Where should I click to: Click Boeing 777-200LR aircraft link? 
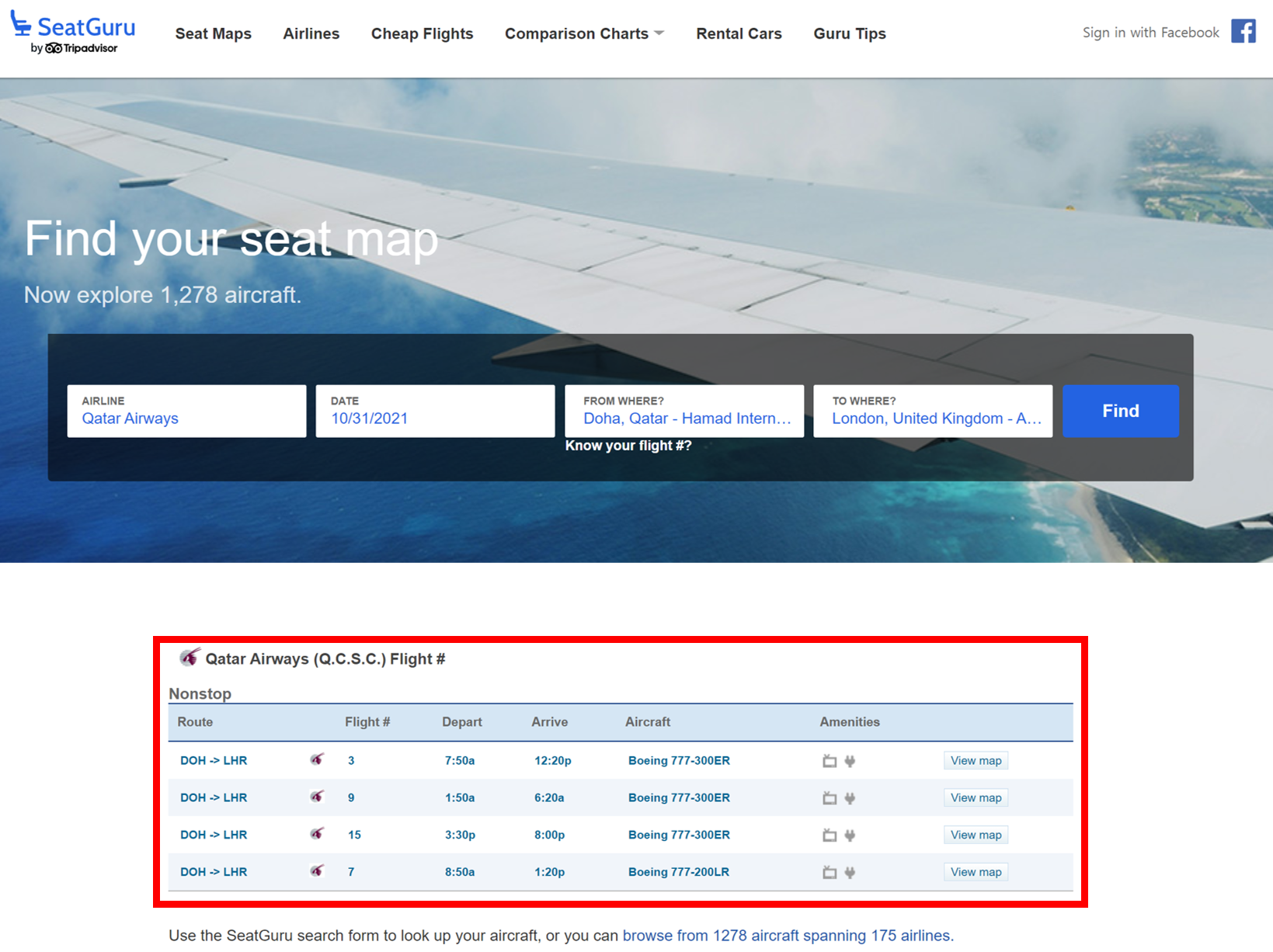(679, 872)
